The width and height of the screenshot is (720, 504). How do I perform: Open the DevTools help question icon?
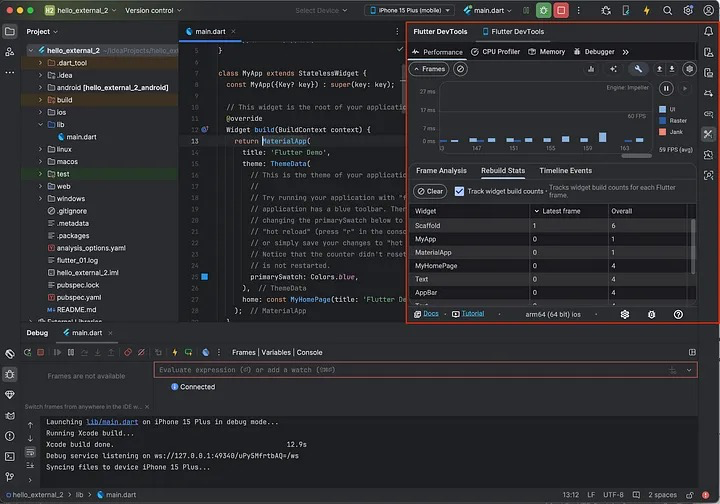coord(678,314)
